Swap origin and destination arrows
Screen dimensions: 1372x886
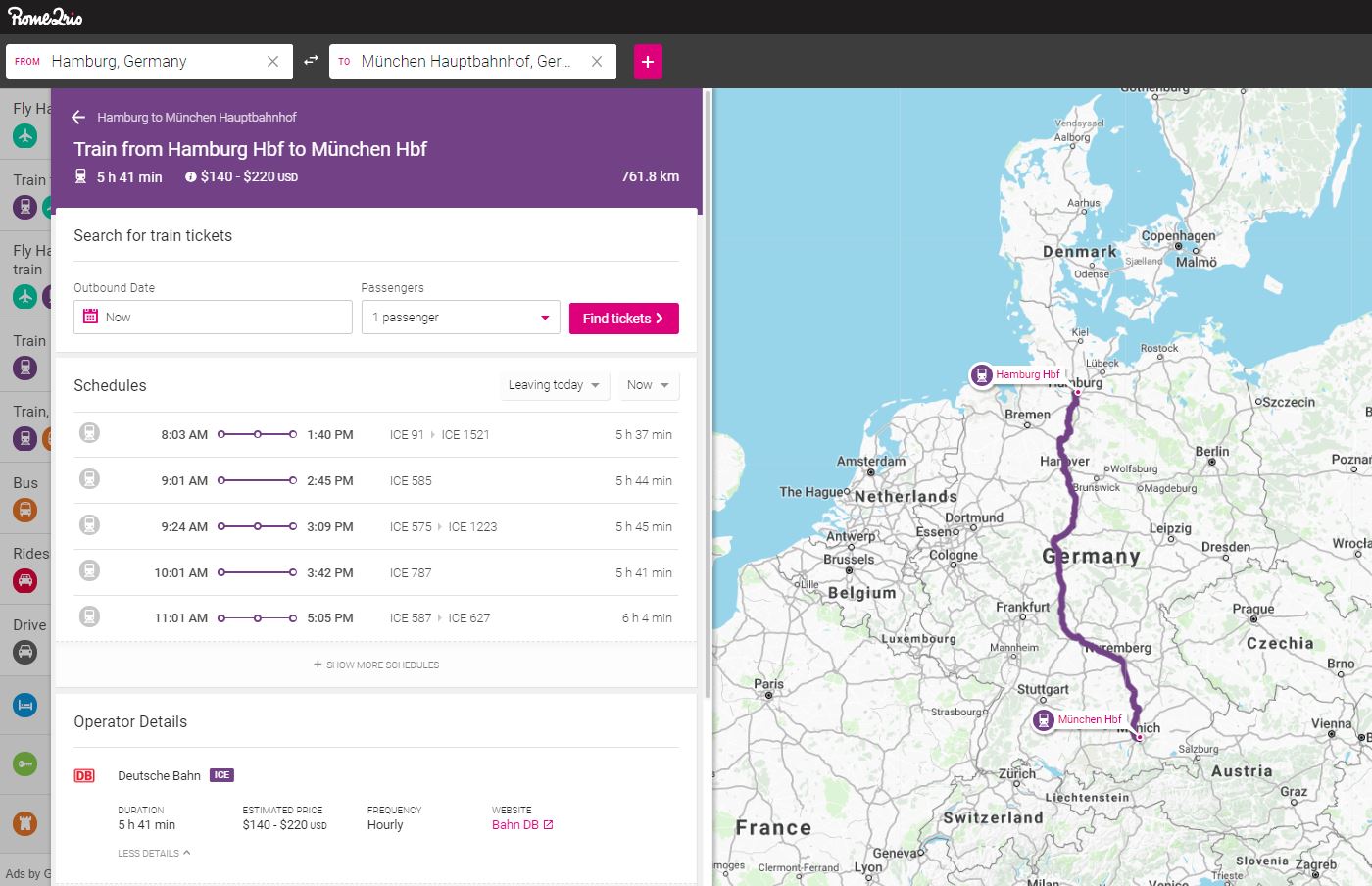pyautogui.click(x=311, y=61)
